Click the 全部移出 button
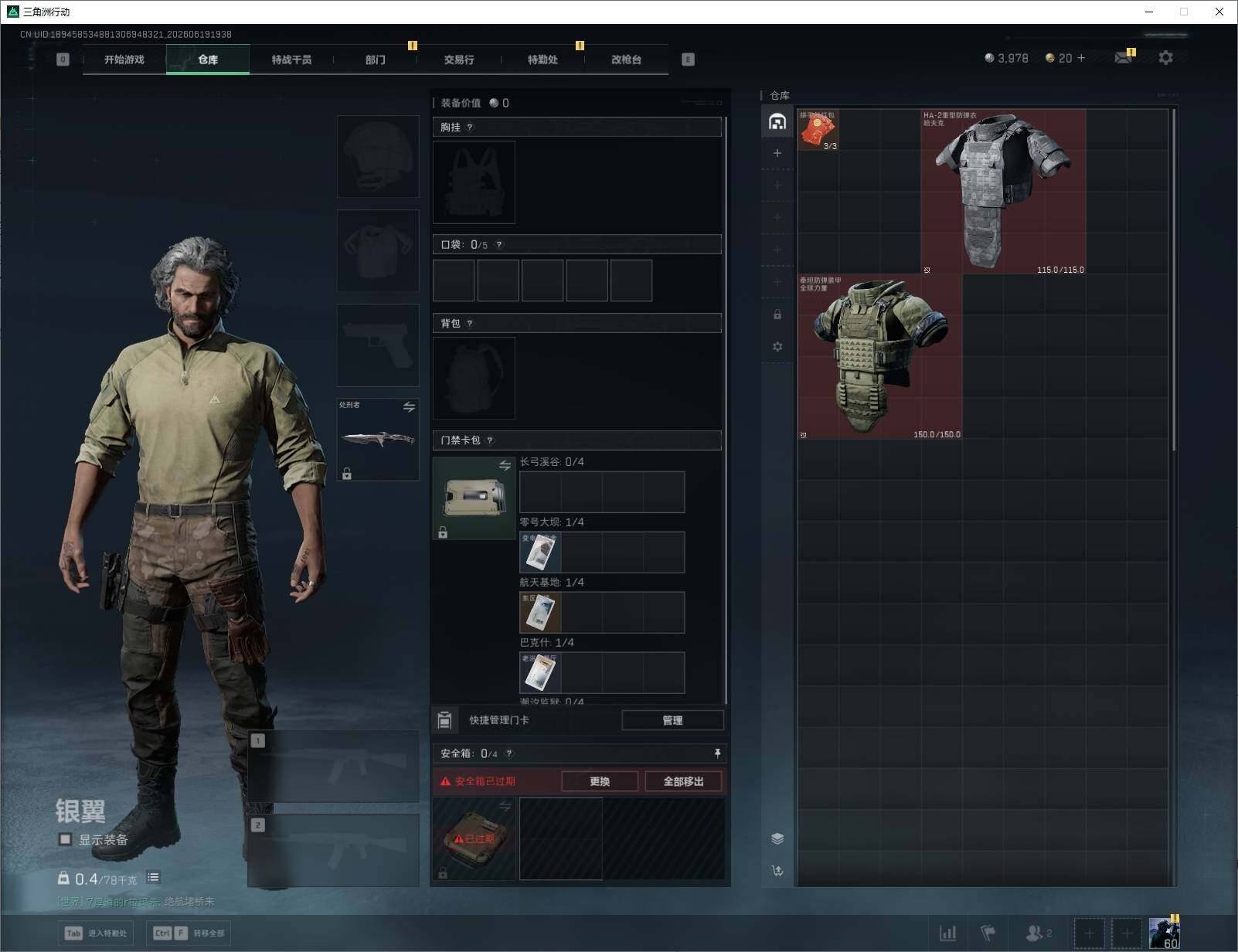This screenshot has width=1238, height=952. click(683, 781)
